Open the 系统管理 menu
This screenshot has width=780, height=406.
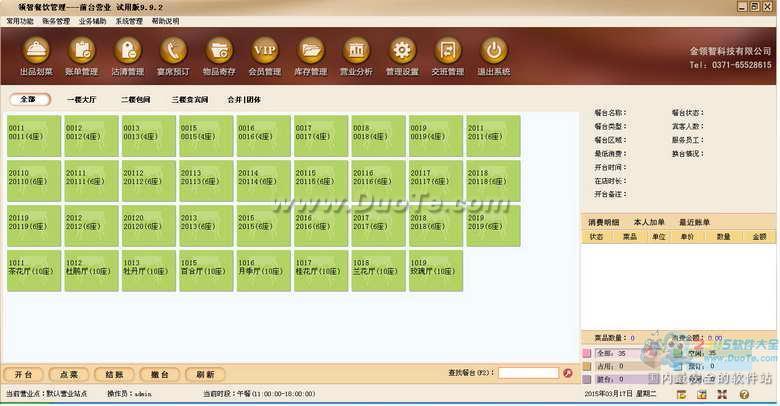click(x=128, y=20)
